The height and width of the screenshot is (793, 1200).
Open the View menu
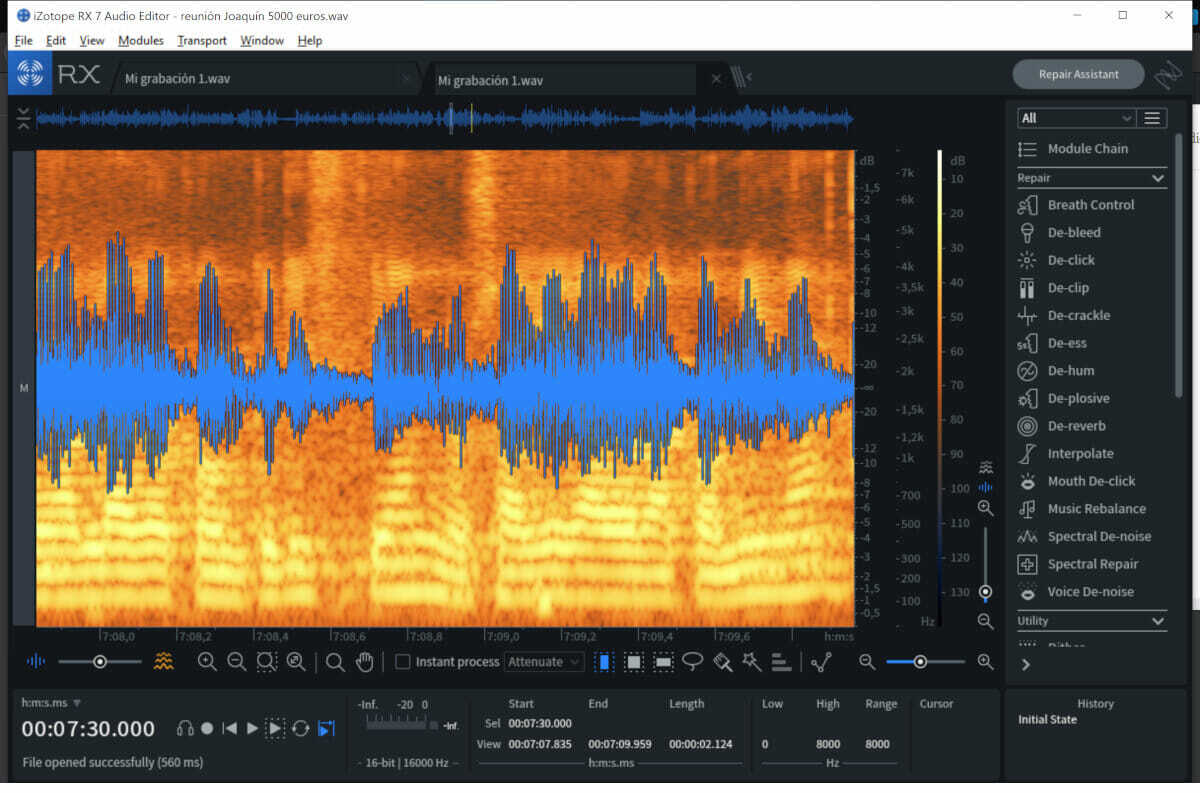92,41
